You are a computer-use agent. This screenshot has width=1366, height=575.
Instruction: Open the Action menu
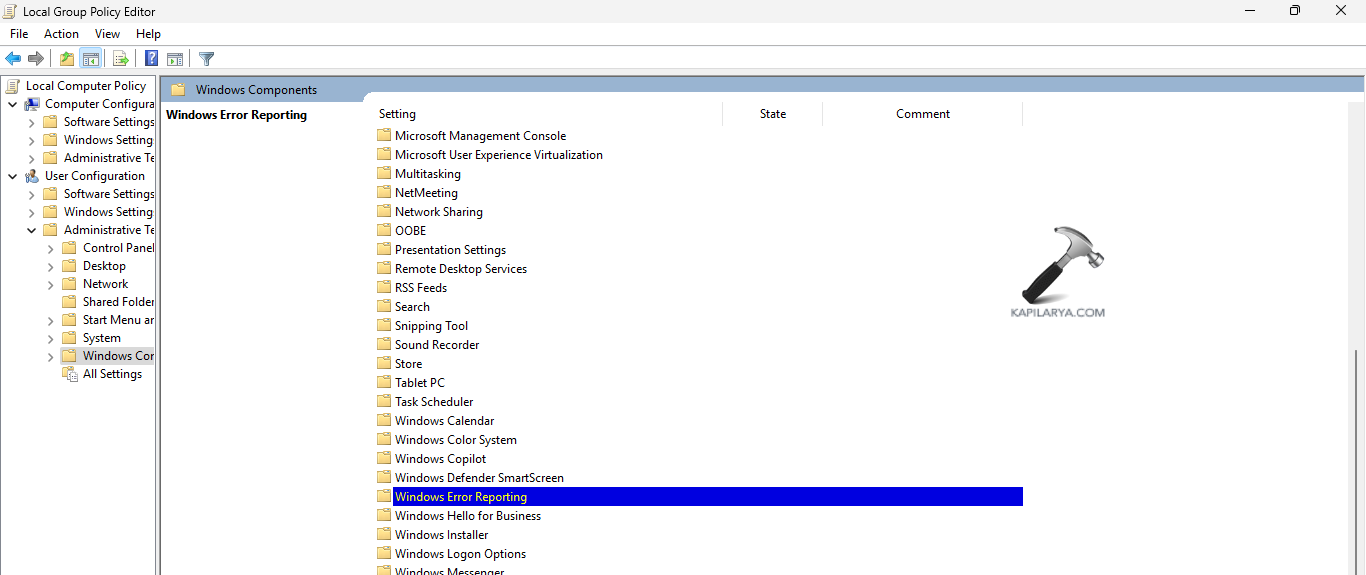(61, 34)
